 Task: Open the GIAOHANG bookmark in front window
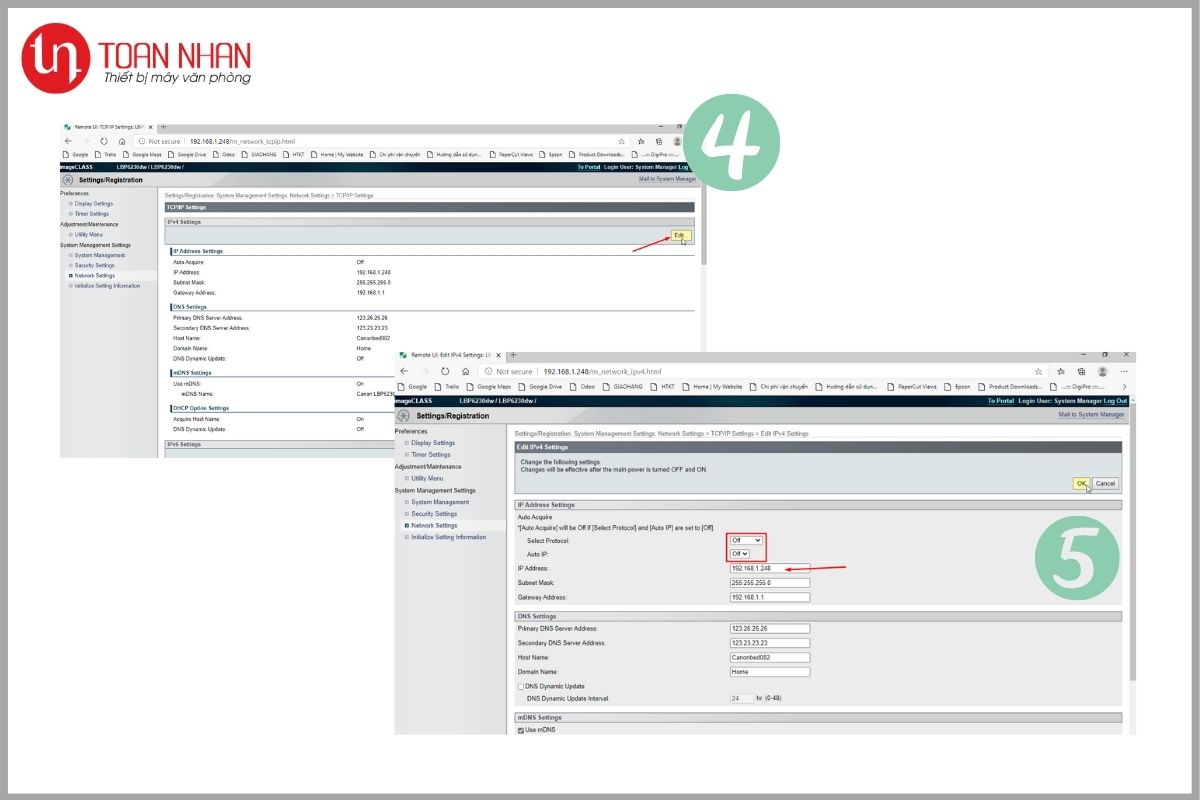(x=623, y=386)
